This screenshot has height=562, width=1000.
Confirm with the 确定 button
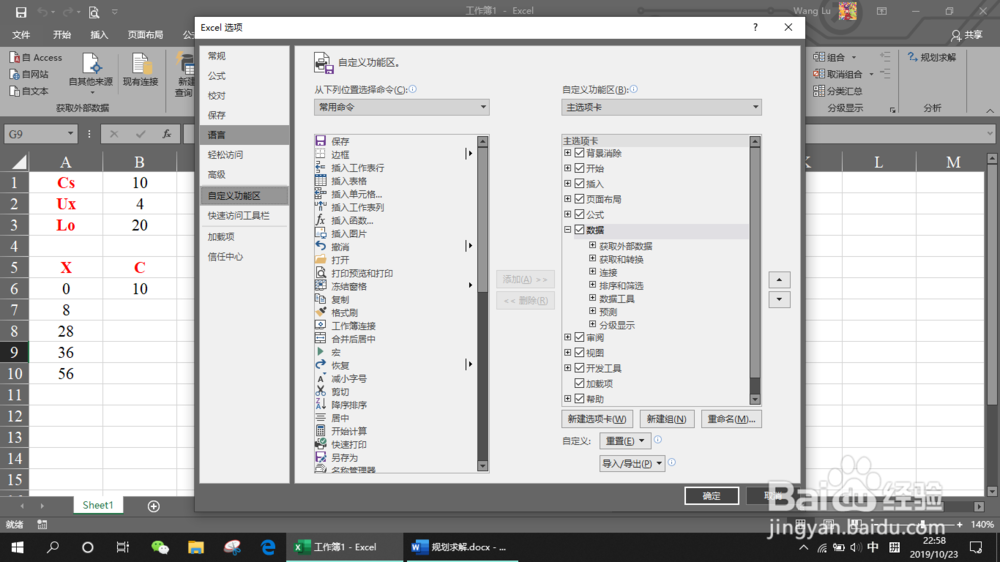coord(712,496)
